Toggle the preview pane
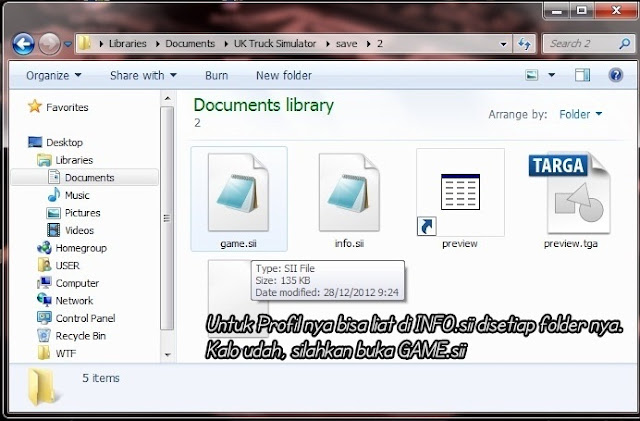The height and width of the screenshot is (421, 640). click(x=582, y=75)
